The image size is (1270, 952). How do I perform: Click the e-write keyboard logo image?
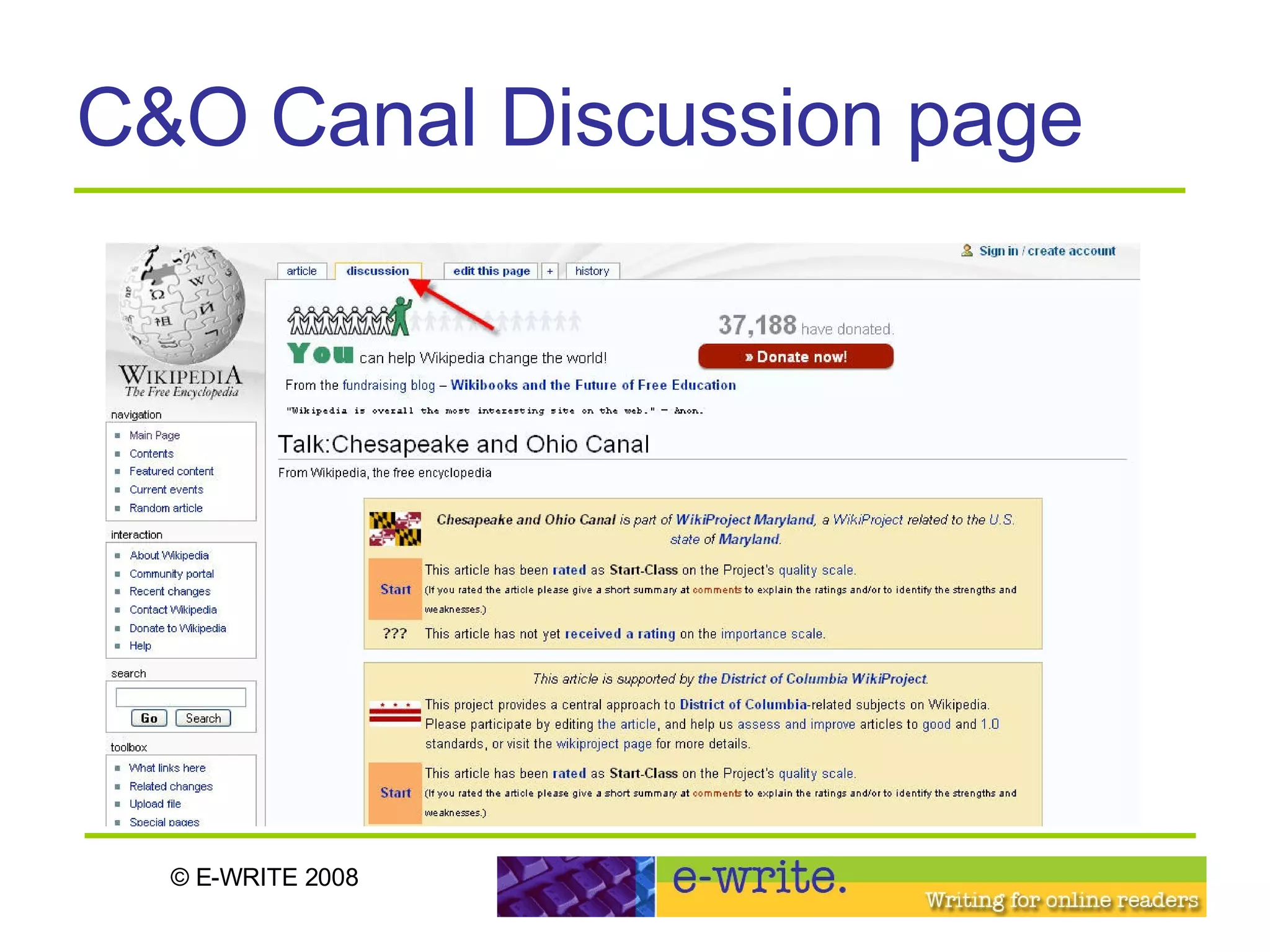coord(575,886)
